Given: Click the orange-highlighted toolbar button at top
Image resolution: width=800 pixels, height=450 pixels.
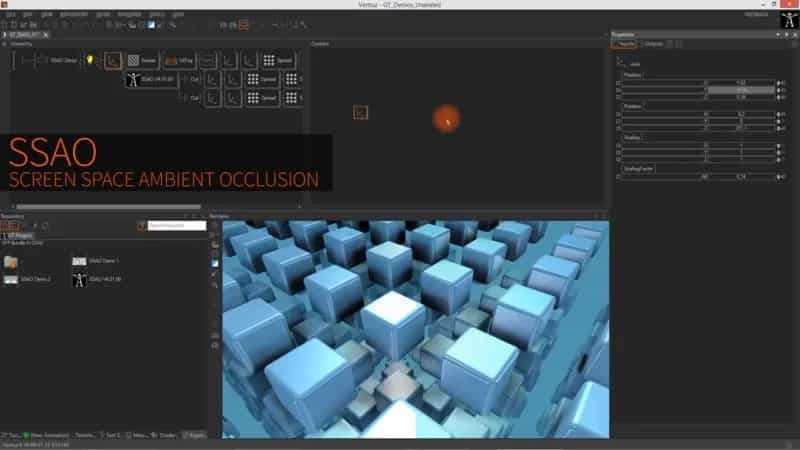Looking at the screenshot, I should (x=244, y=24).
